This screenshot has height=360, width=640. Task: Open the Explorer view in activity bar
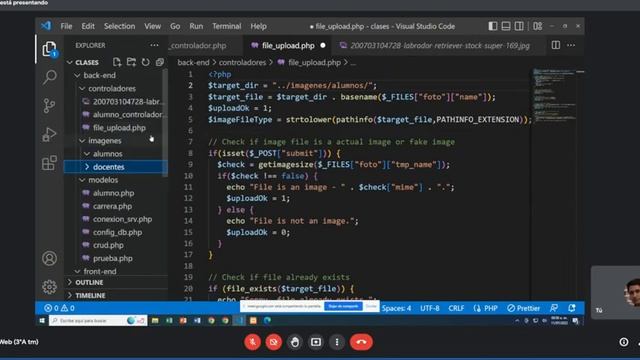[49, 49]
